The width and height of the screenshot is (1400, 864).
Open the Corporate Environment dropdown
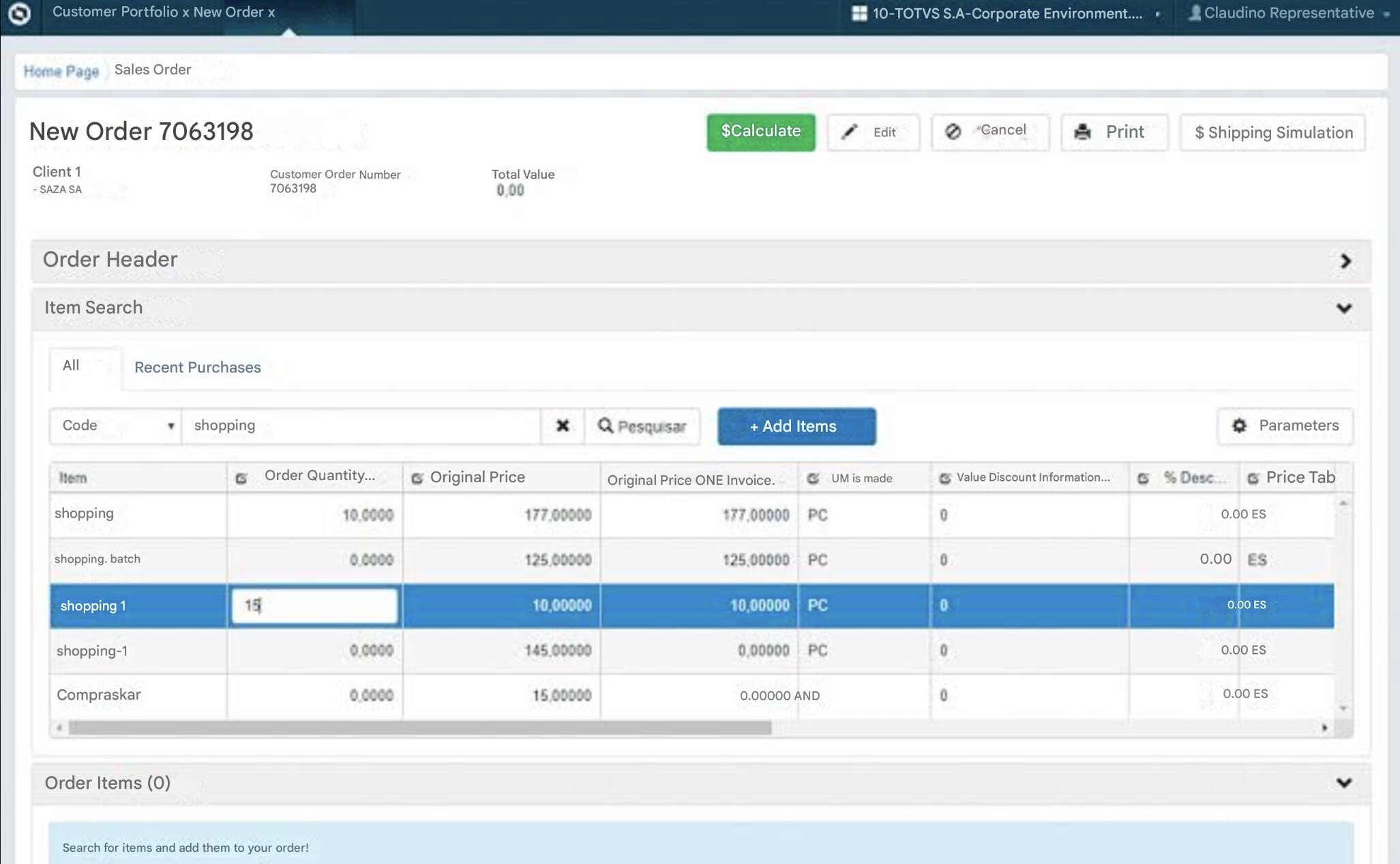click(x=1007, y=14)
